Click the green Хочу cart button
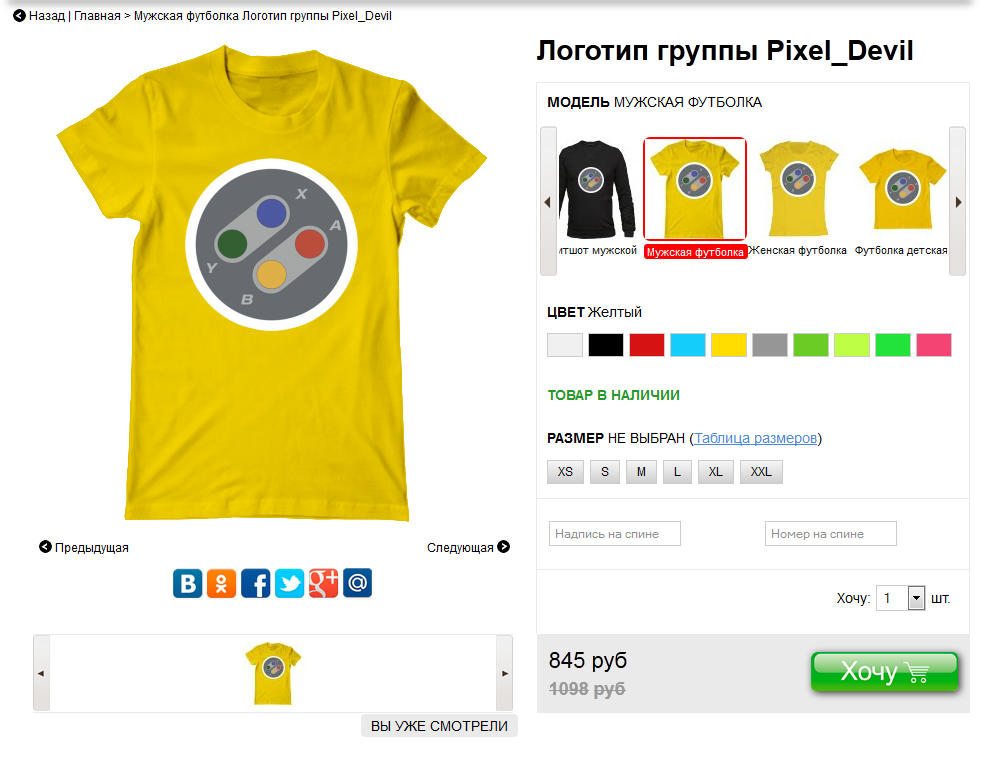 click(884, 671)
